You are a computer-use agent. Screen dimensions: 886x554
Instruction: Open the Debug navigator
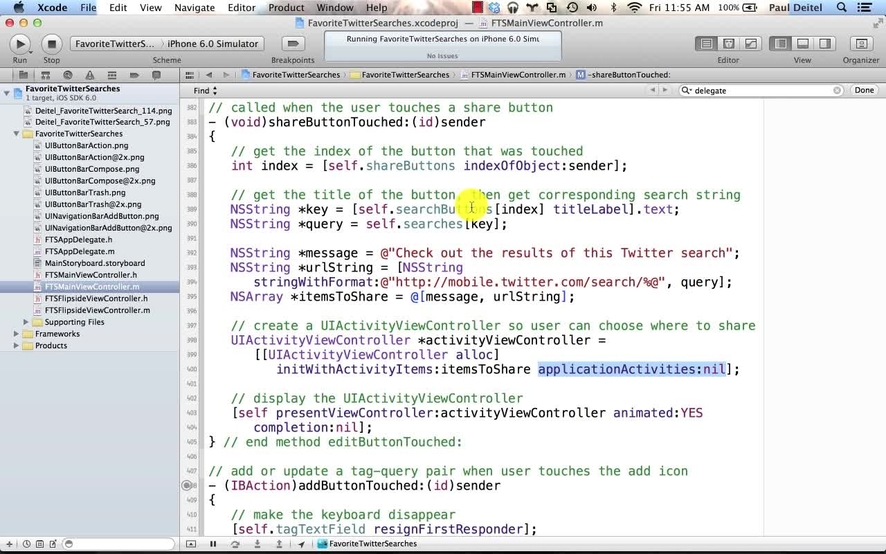click(x=112, y=75)
